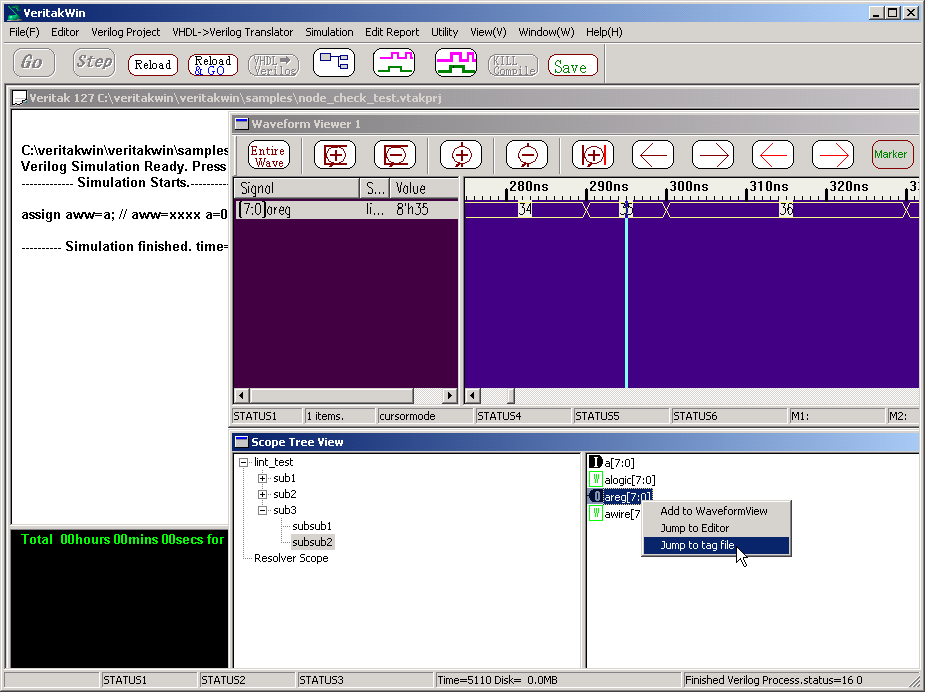Zoom in with the square magnifier plus icon
The width and height of the screenshot is (925, 692).
pyautogui.click(x=335, y=155)
